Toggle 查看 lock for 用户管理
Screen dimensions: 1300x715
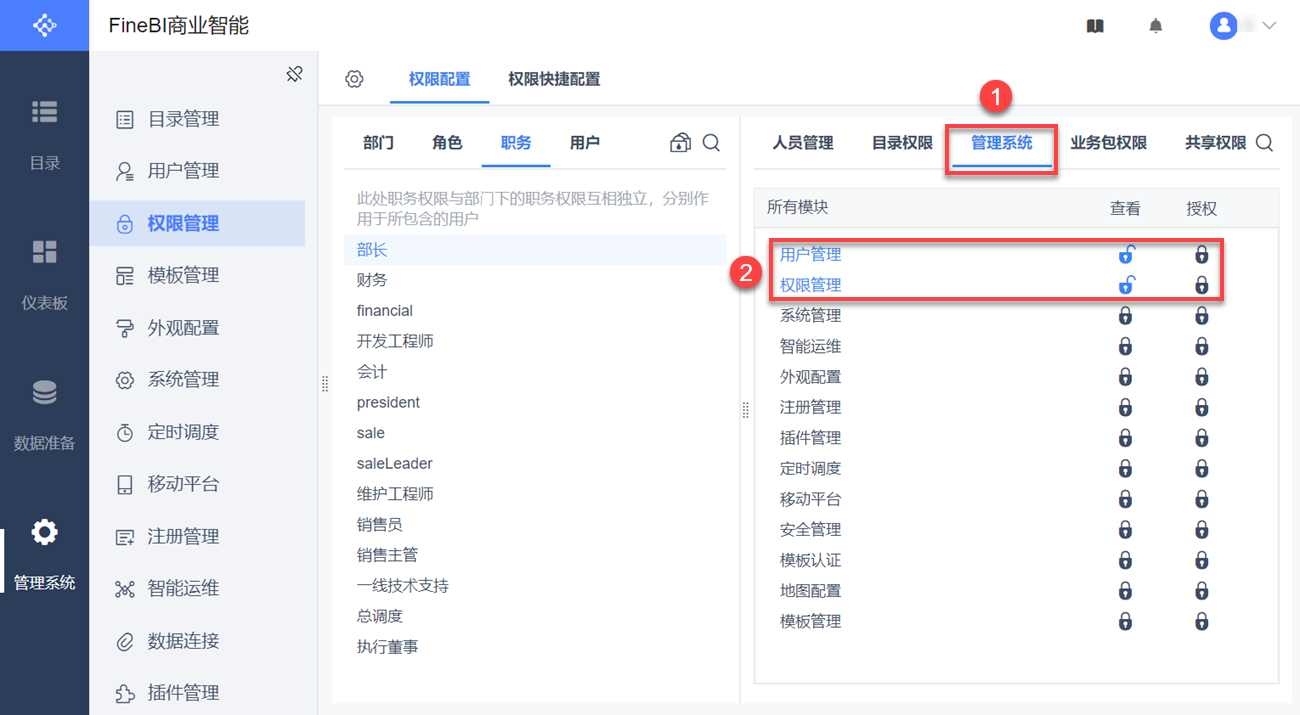[x=1125, y=255]
